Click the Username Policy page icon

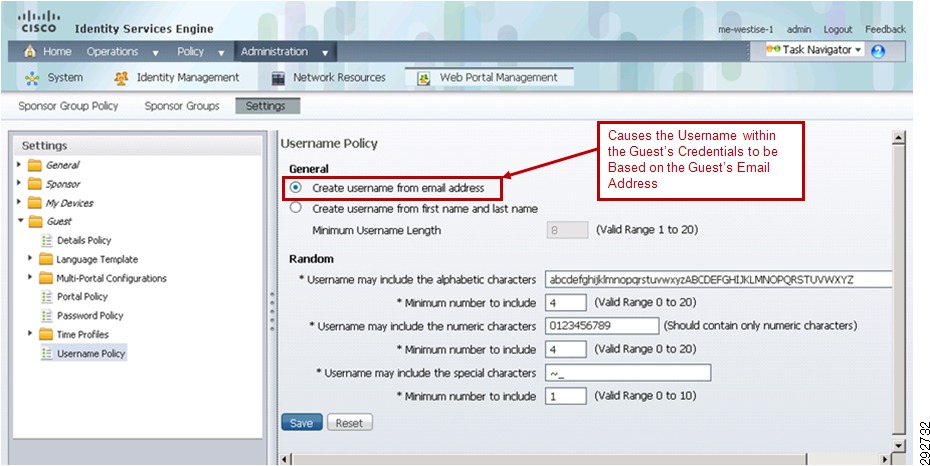coord(46,353)
